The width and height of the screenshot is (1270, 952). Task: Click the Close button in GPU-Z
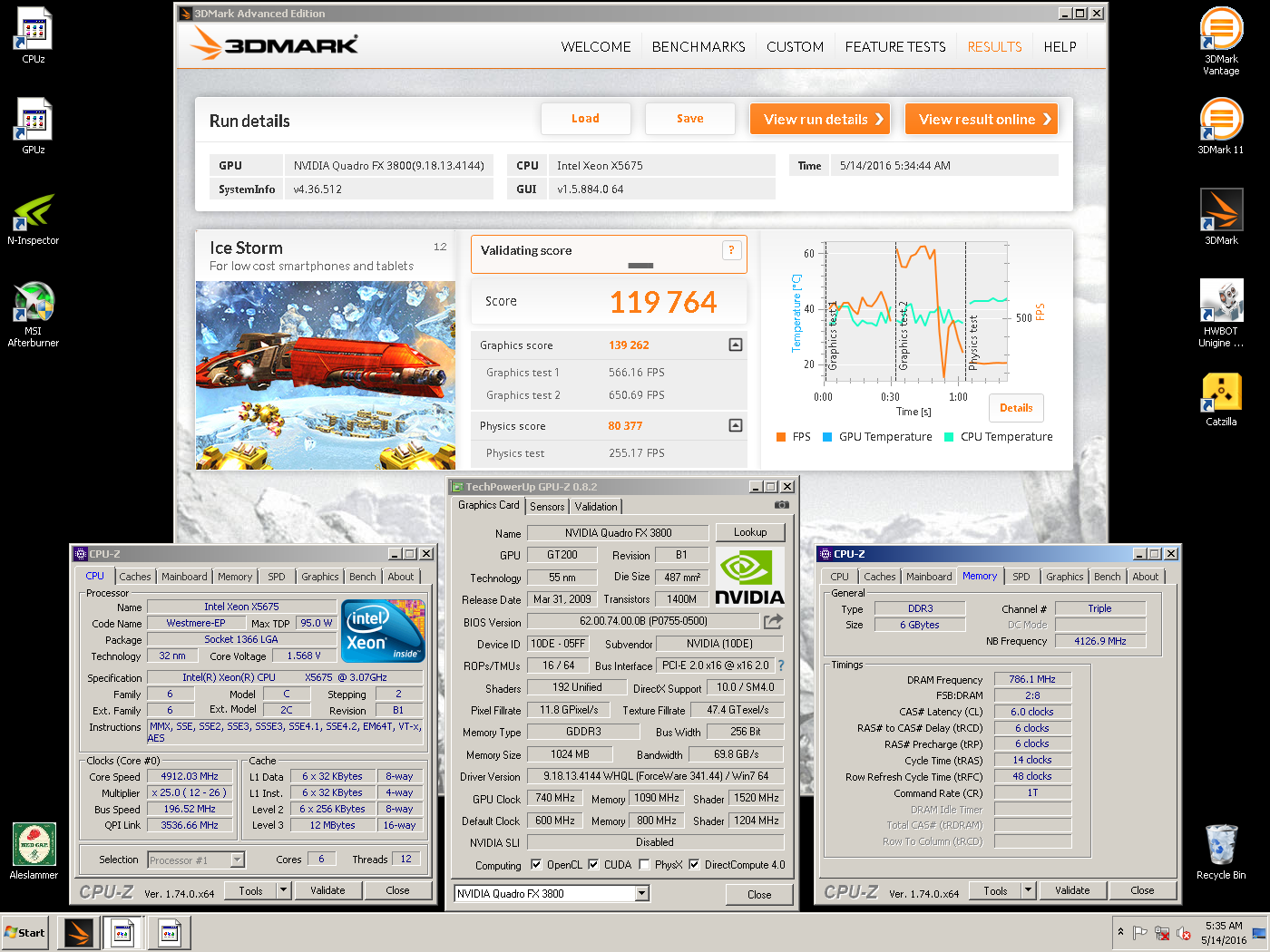click(759, 895)
